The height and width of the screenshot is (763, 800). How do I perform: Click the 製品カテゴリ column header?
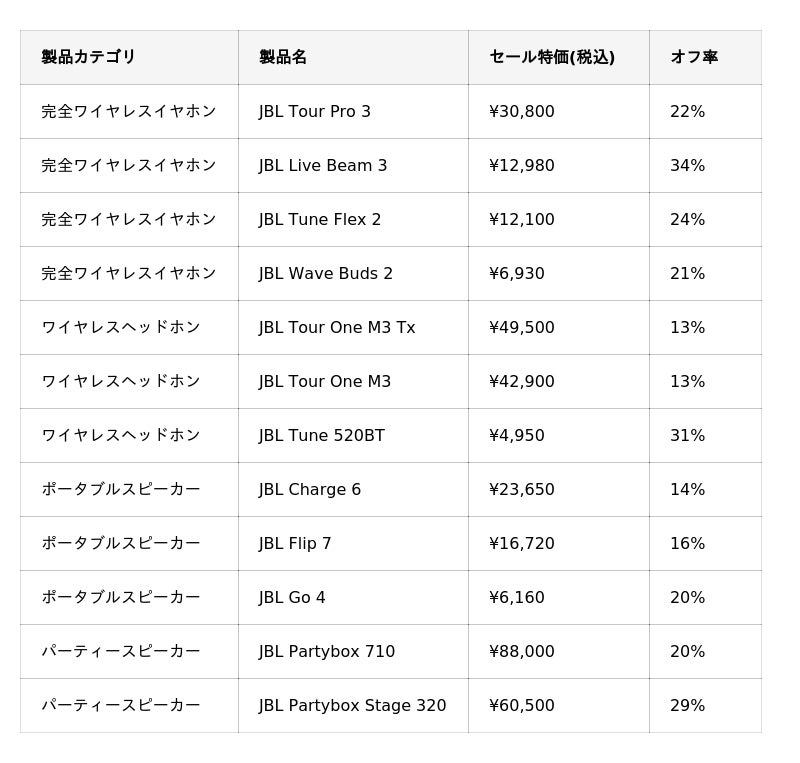pyautogui.click(x=88, y=58)
